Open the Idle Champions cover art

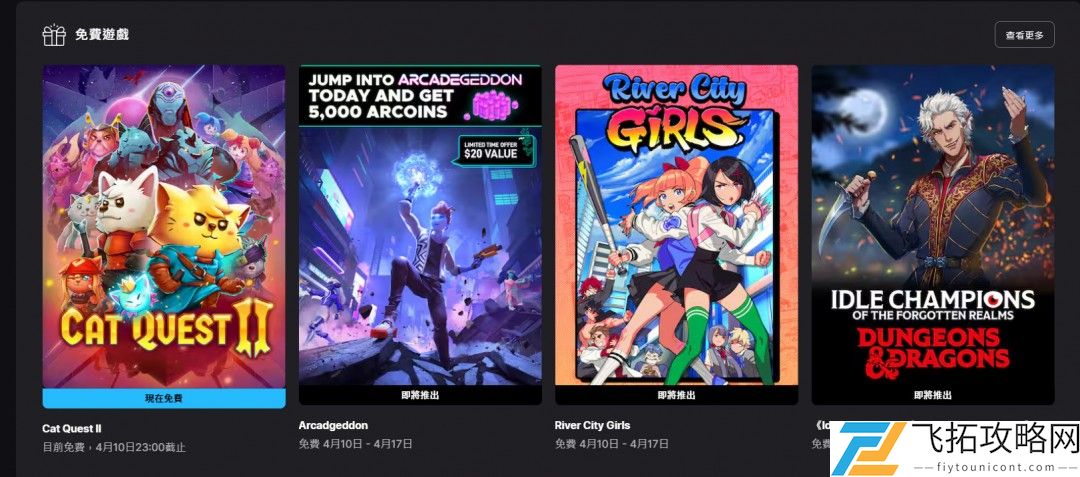[x=933, y=226]
